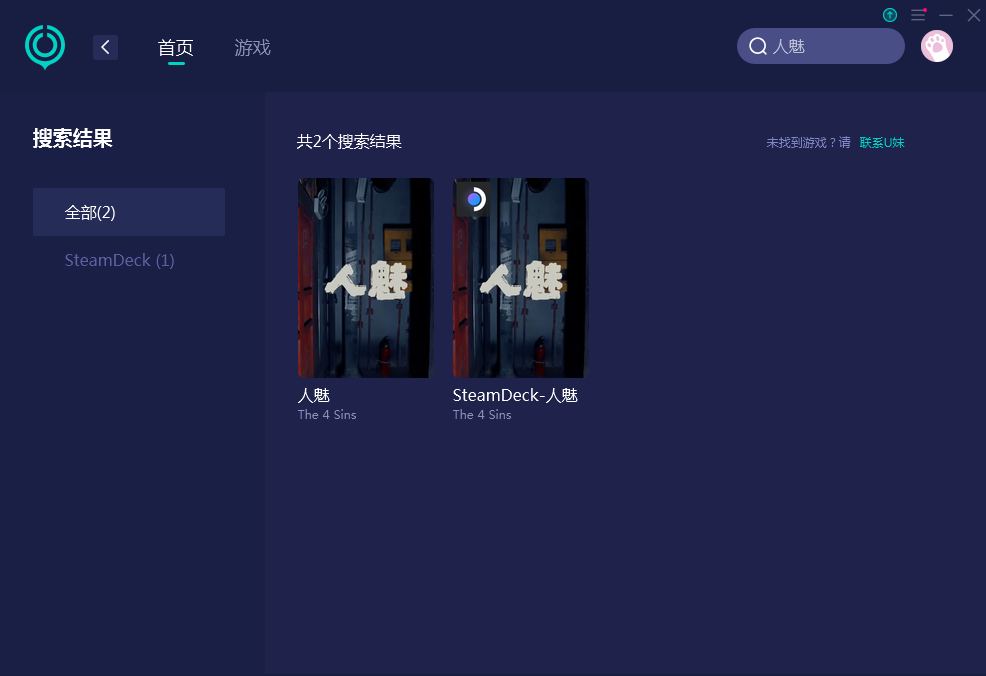Viewport: 986px width, 676px height.
Task: Click the green upgrade arrow icon
Action: coord(889,14)
